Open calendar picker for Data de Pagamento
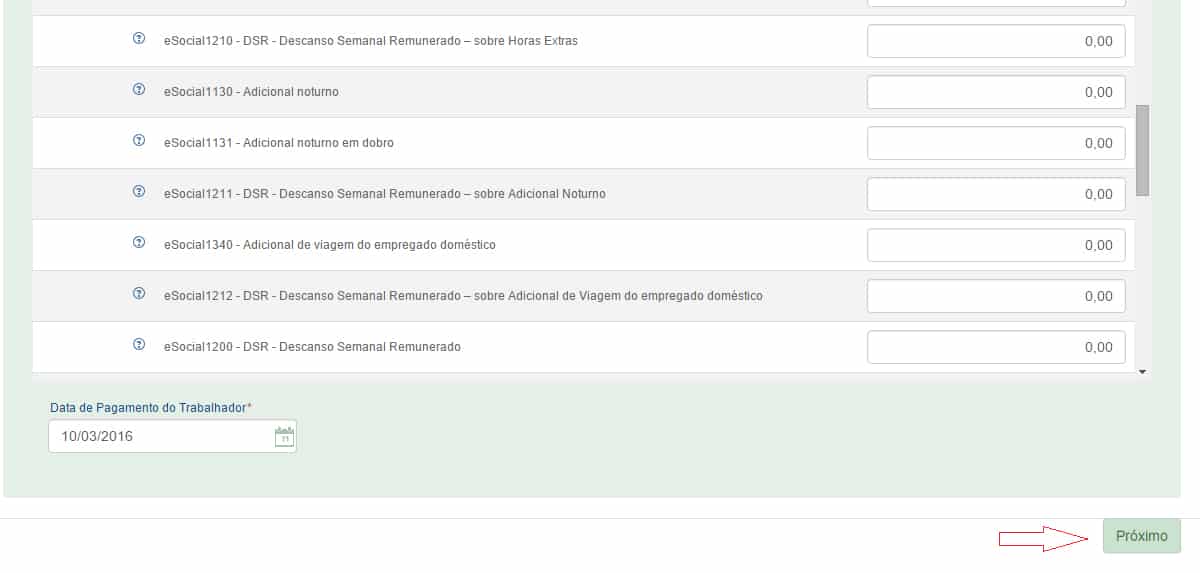 click(x=284, y=436)
